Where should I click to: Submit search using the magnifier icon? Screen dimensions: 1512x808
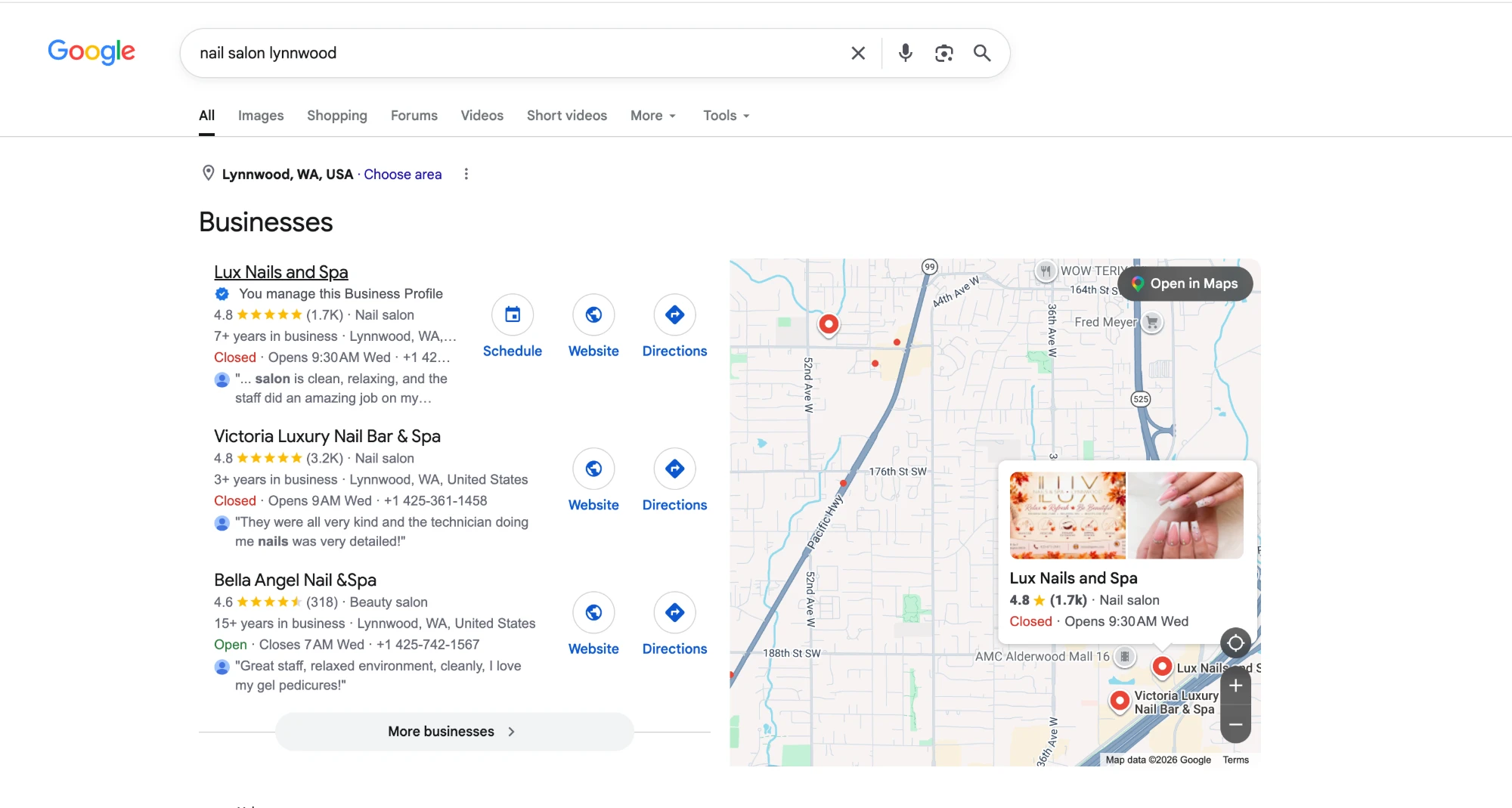click(x=982, y=53)
